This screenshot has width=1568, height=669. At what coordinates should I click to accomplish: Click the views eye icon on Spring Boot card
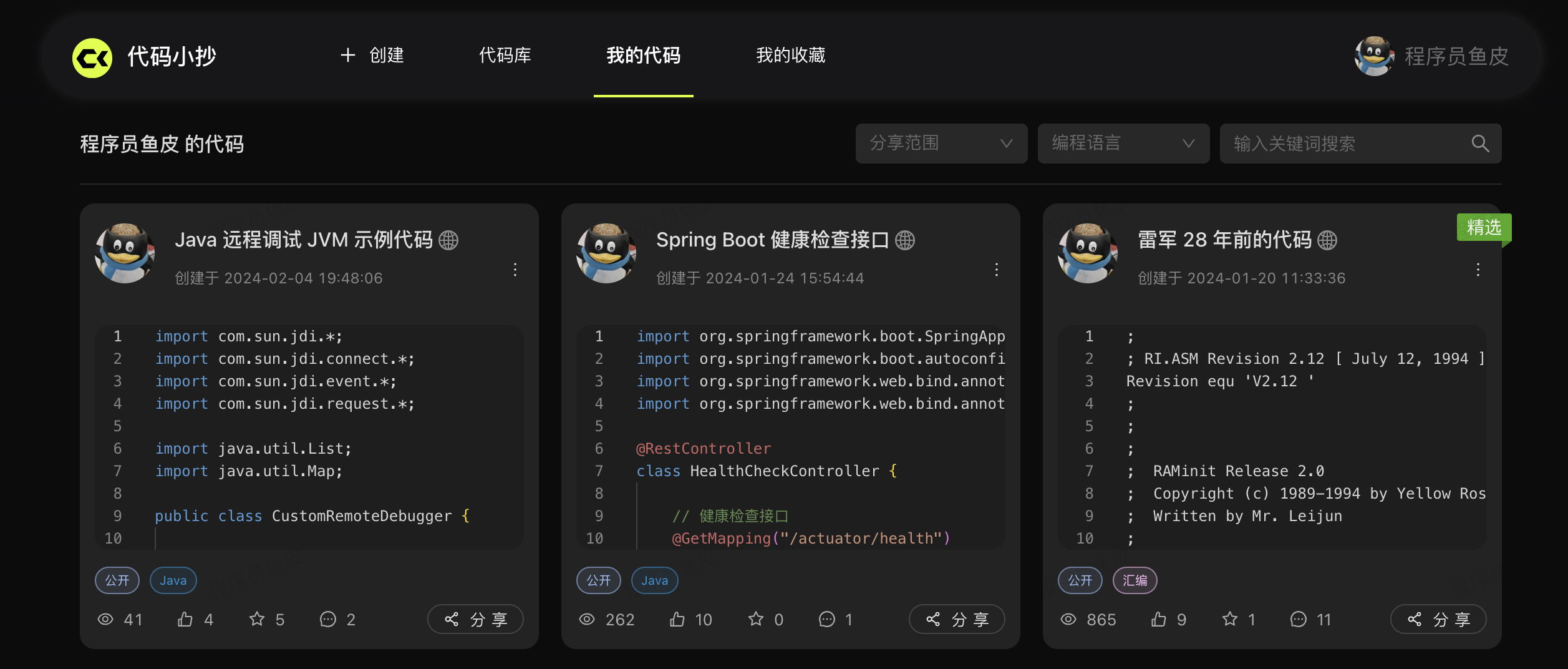pos(587,619)
